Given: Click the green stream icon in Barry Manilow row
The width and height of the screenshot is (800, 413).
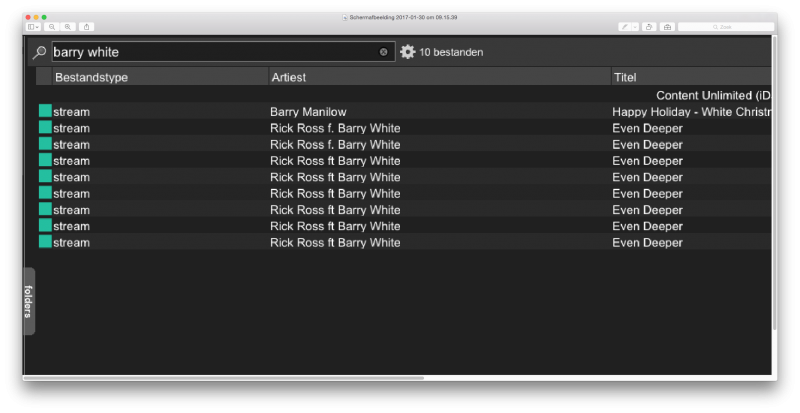Looking at the screenshot, I should [45, 111].
